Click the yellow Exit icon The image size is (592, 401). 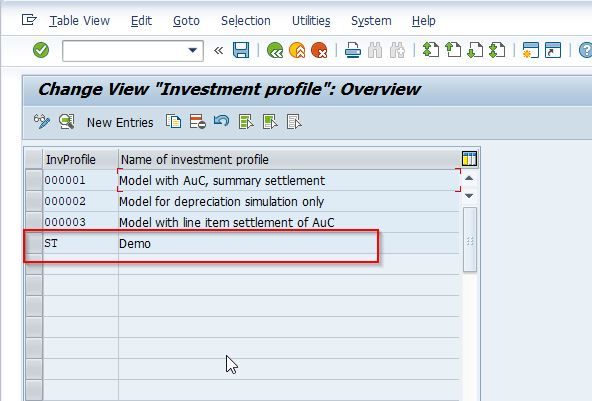point(297,50)
